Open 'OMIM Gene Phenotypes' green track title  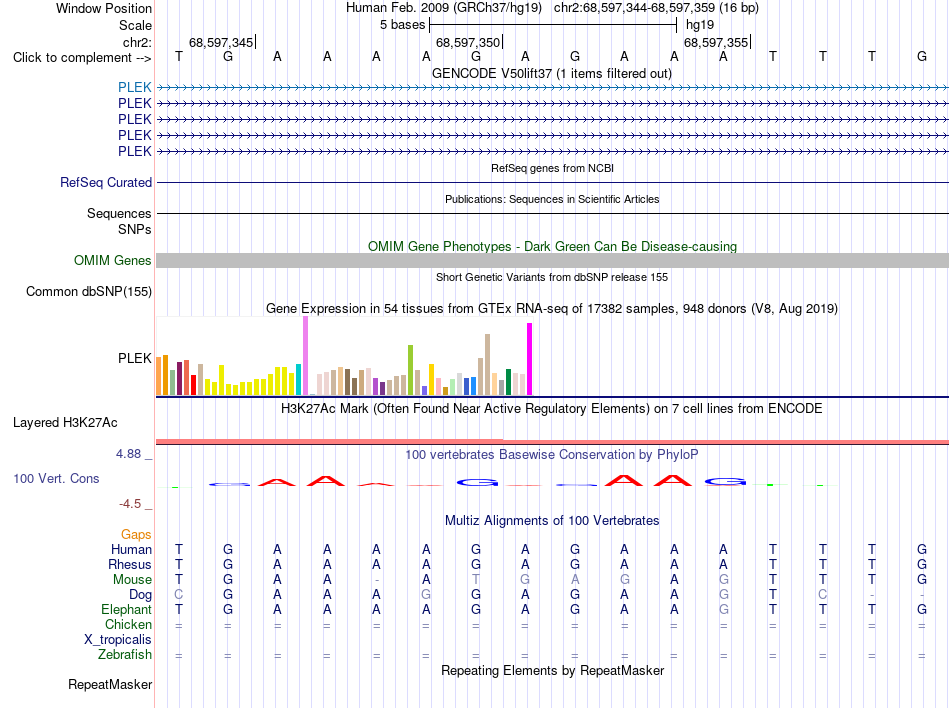[x=553, y=246]
